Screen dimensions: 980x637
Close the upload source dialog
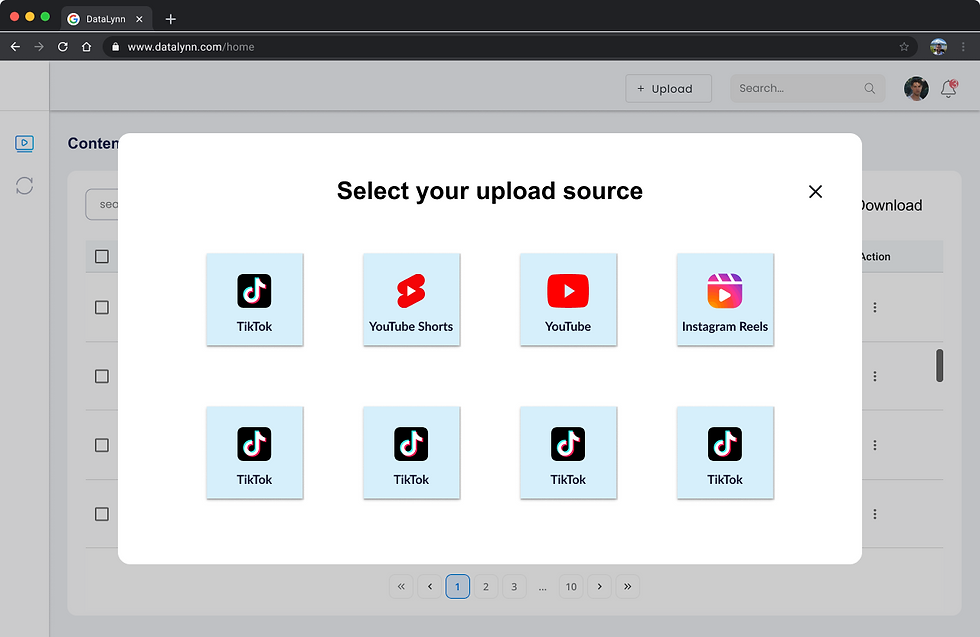tap(815, 191)
